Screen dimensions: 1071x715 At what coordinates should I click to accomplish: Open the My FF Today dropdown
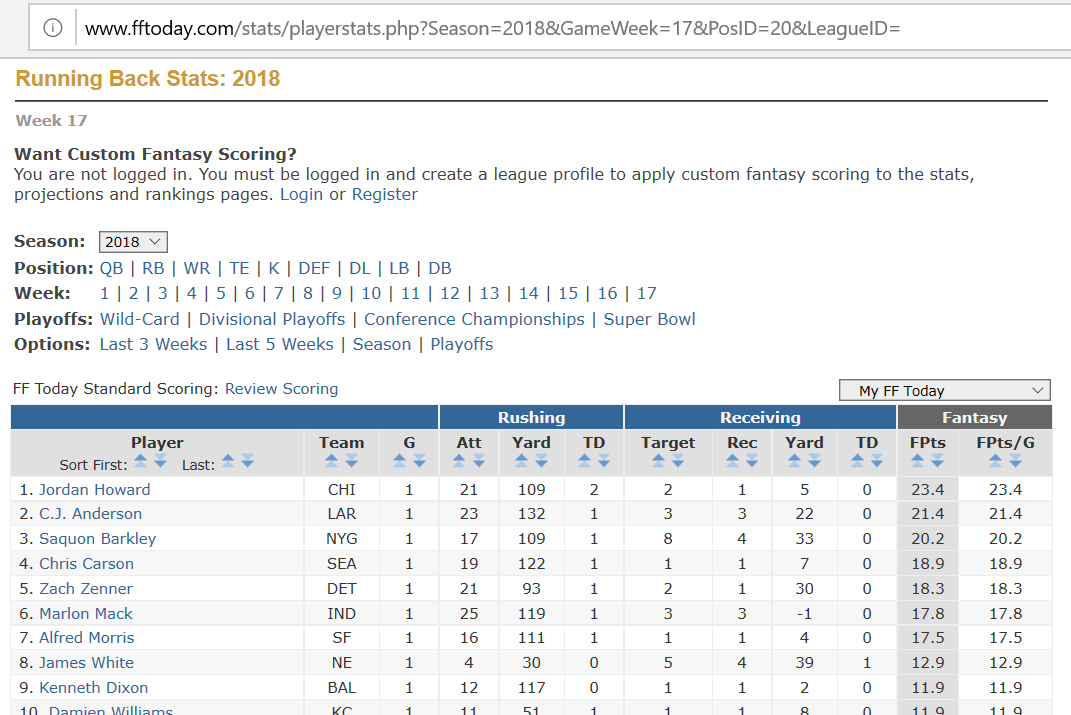pyautogui.click(x=945, y=391)
